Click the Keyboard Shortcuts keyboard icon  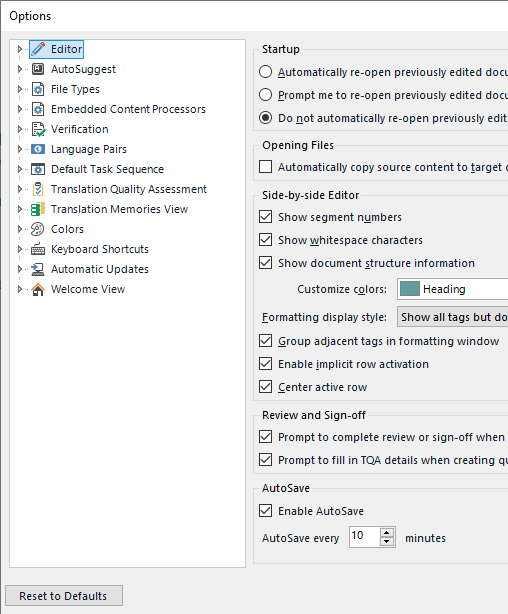tap(38, 249)
